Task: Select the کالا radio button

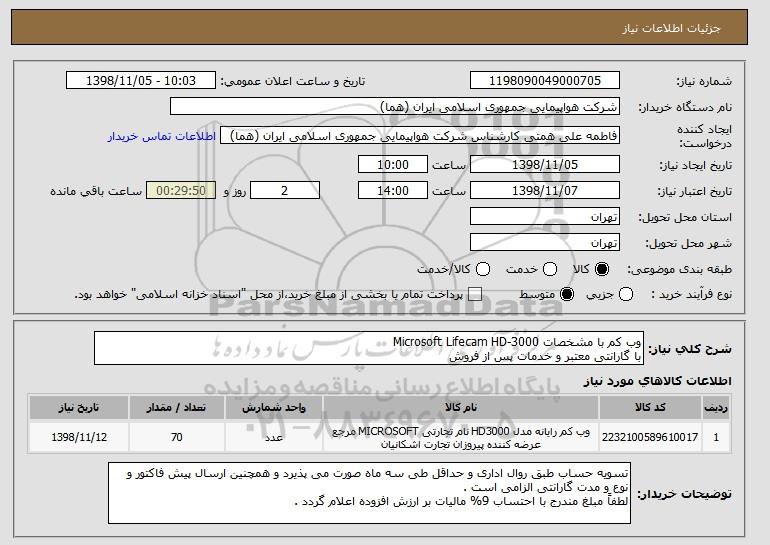Action: point(602,269)
